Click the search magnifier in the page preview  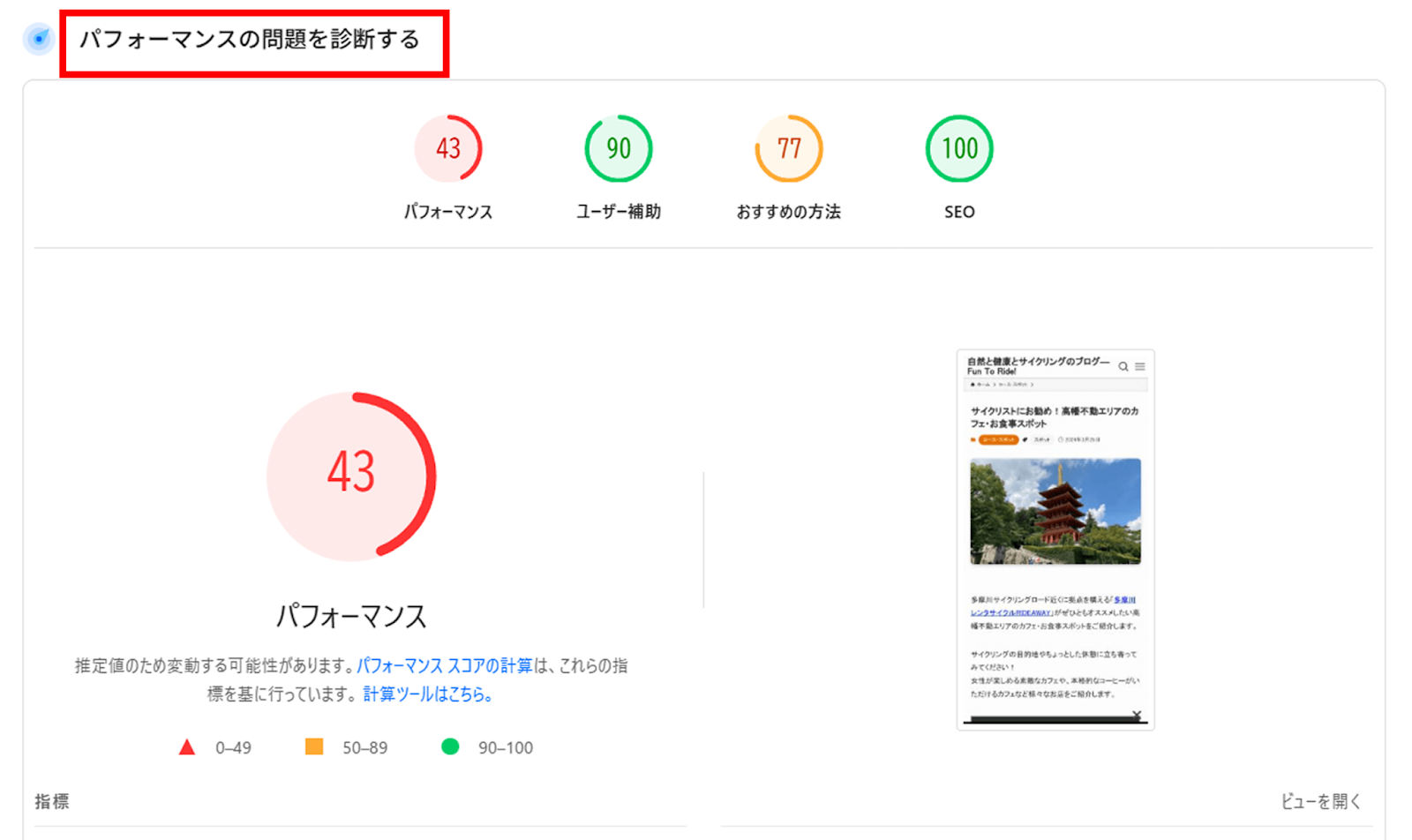[x=1123, y=366]
